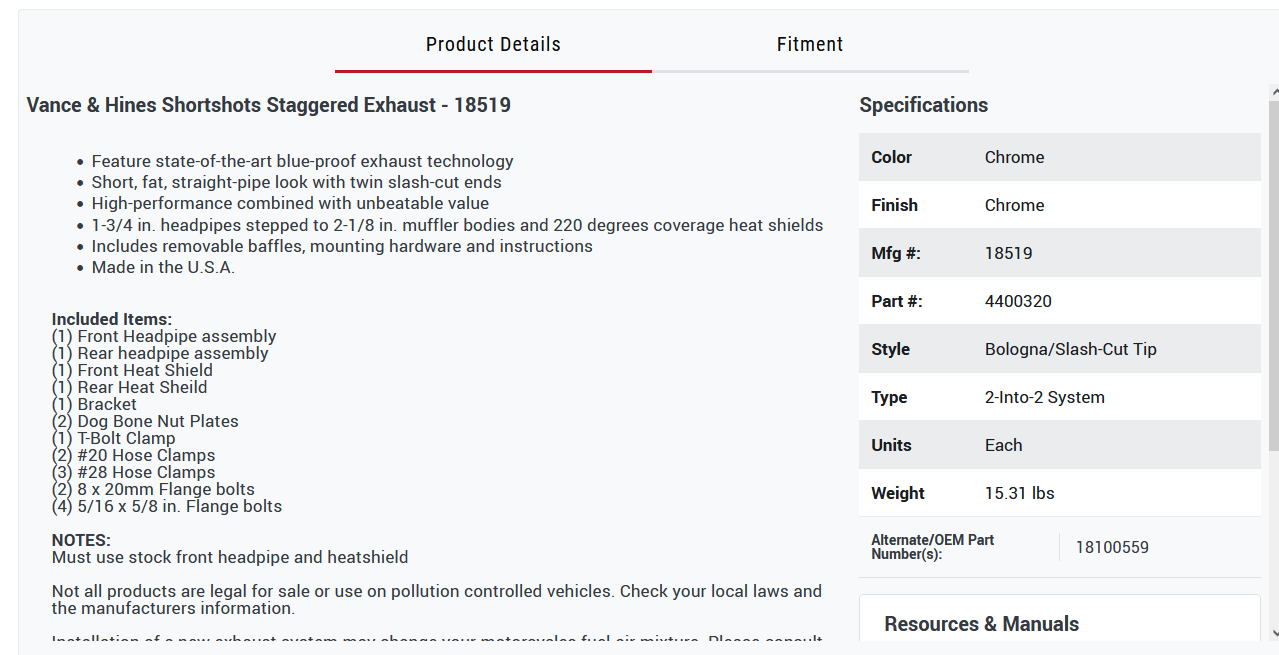This screenshot has height=655, width=1279.
Task: Click the Specifications heading
Action: 923,105
